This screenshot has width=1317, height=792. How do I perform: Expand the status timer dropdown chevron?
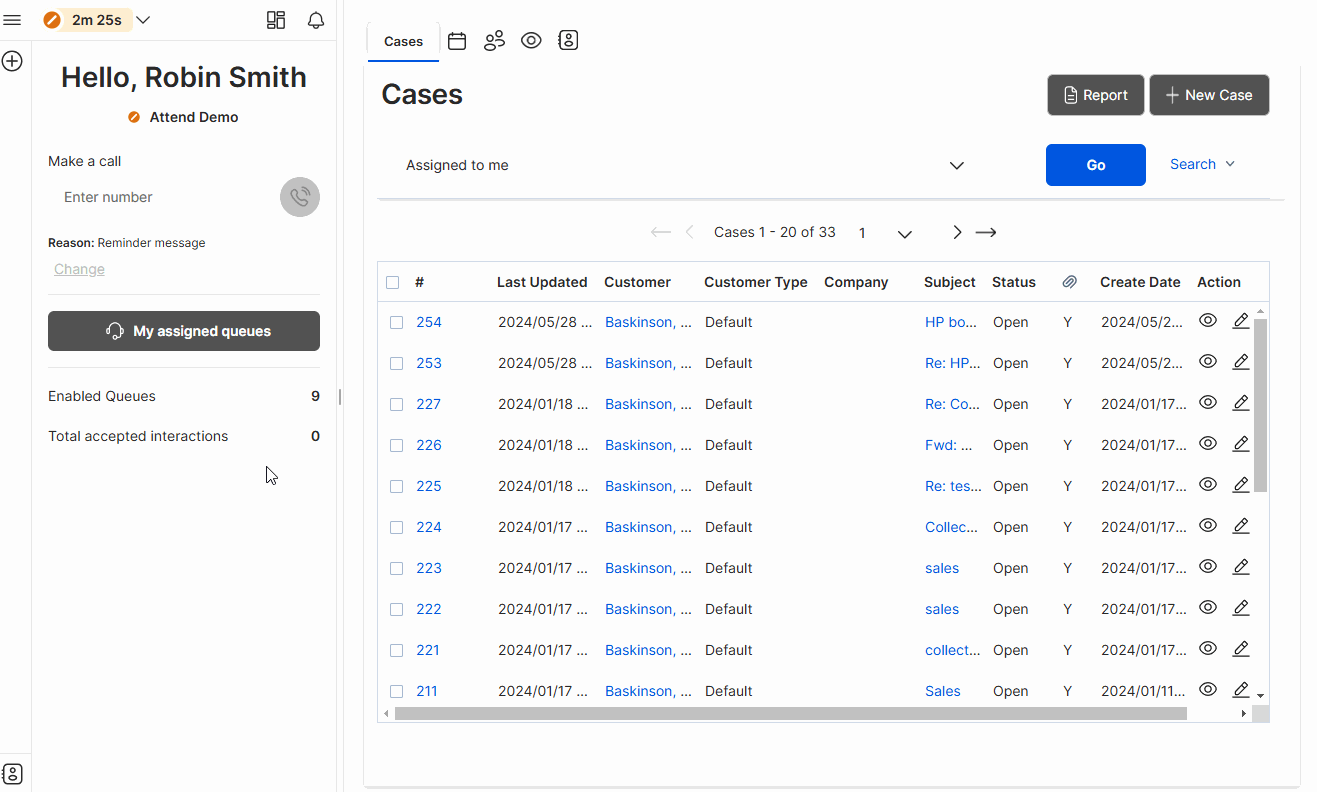click(143, 20)
